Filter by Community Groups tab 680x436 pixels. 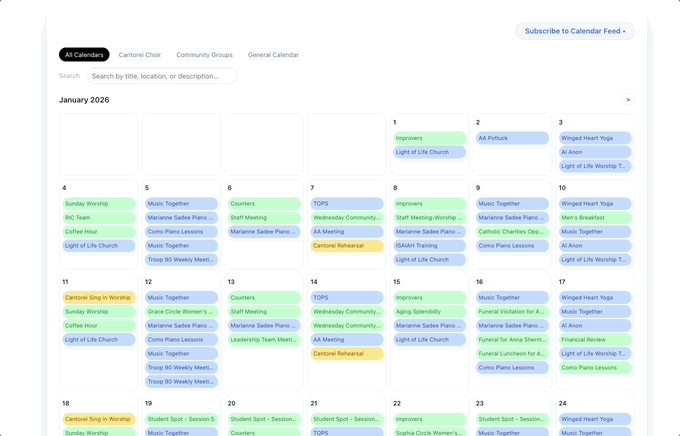(204, 55)
